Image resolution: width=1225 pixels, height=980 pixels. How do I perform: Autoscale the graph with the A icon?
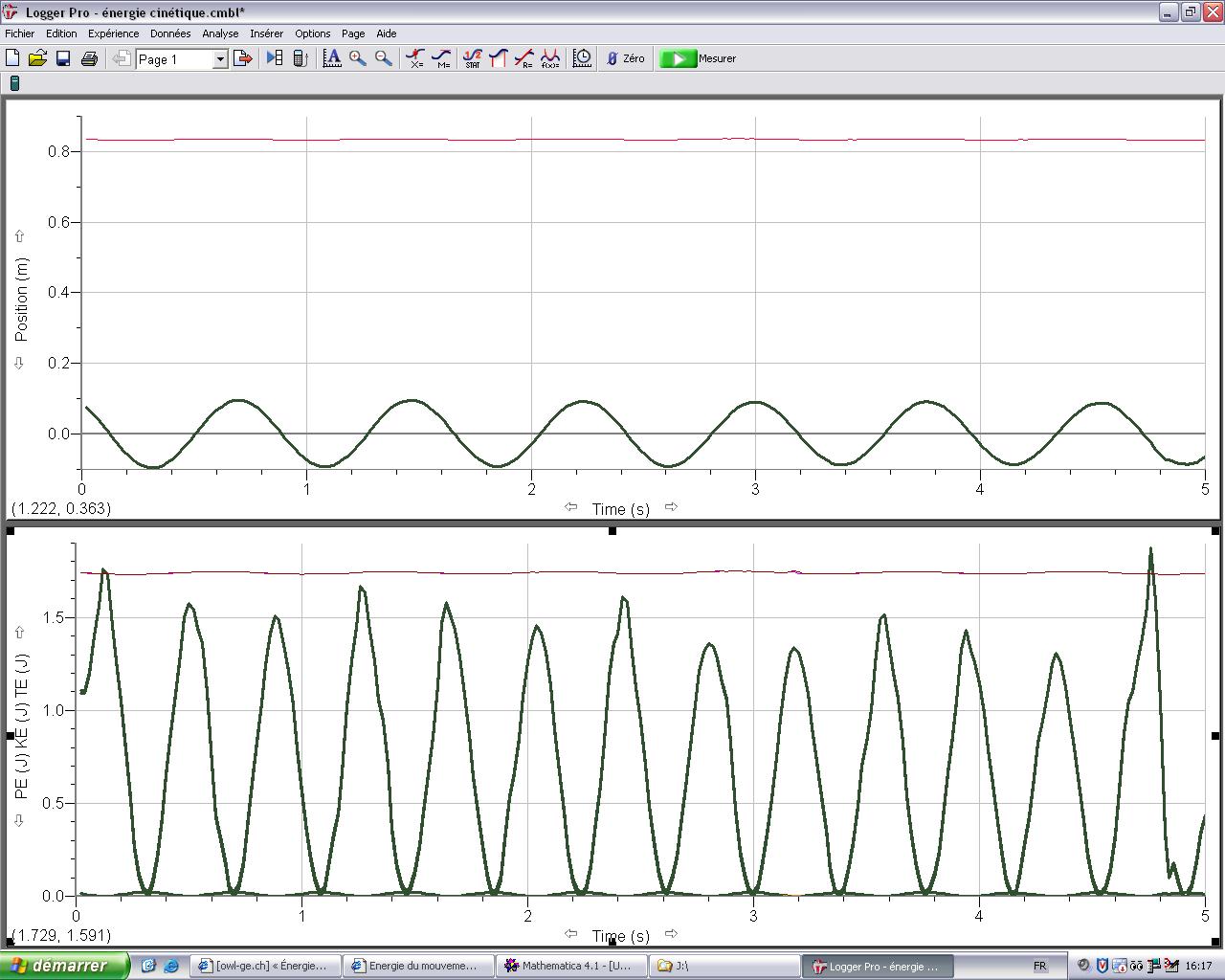pyautogui.click(x=332, y=58)
